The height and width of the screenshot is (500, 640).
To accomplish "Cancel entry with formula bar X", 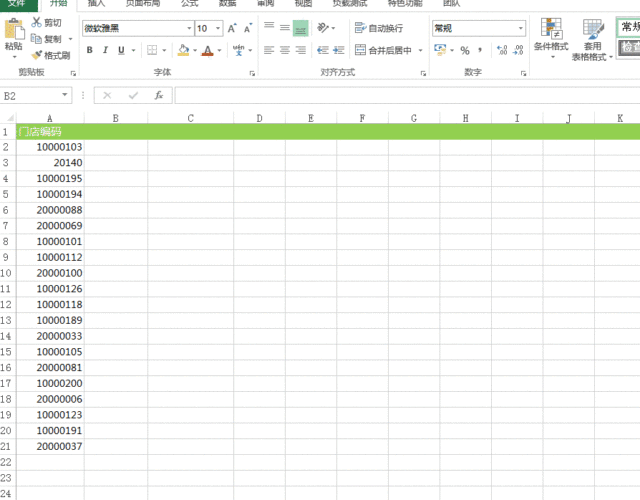I will click(107, 96).
